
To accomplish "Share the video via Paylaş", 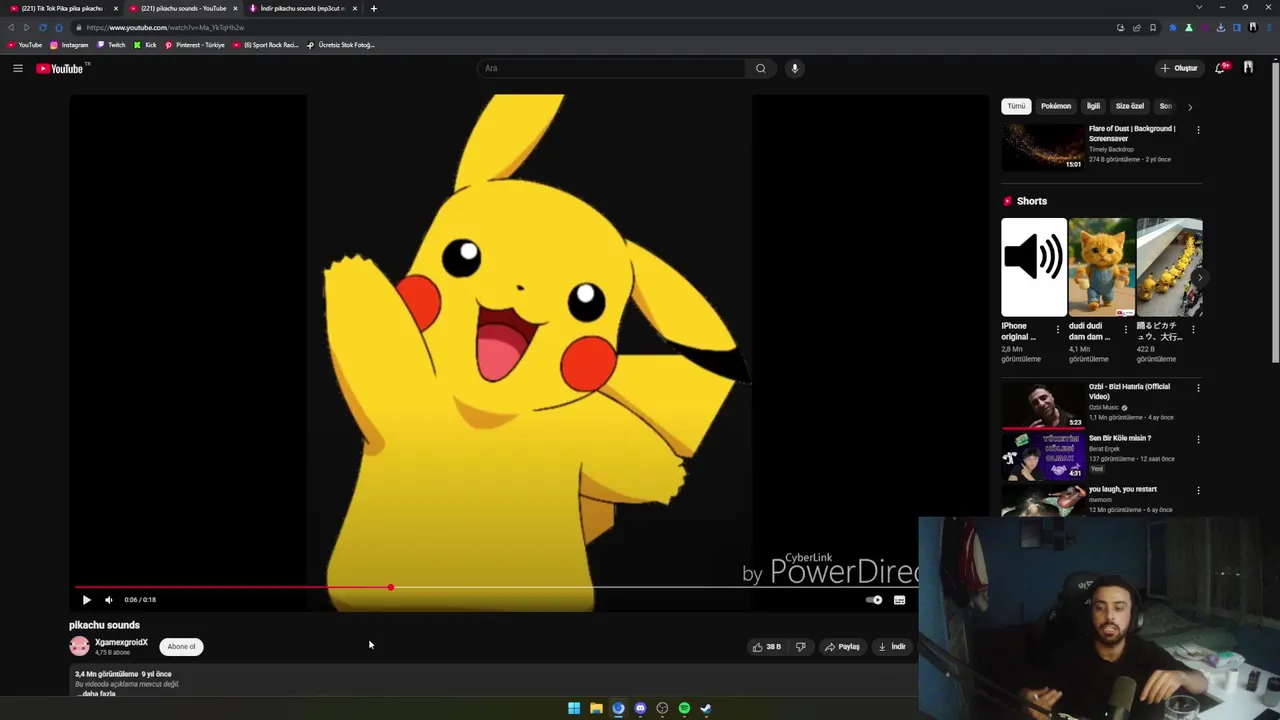I will click(843, 647).
